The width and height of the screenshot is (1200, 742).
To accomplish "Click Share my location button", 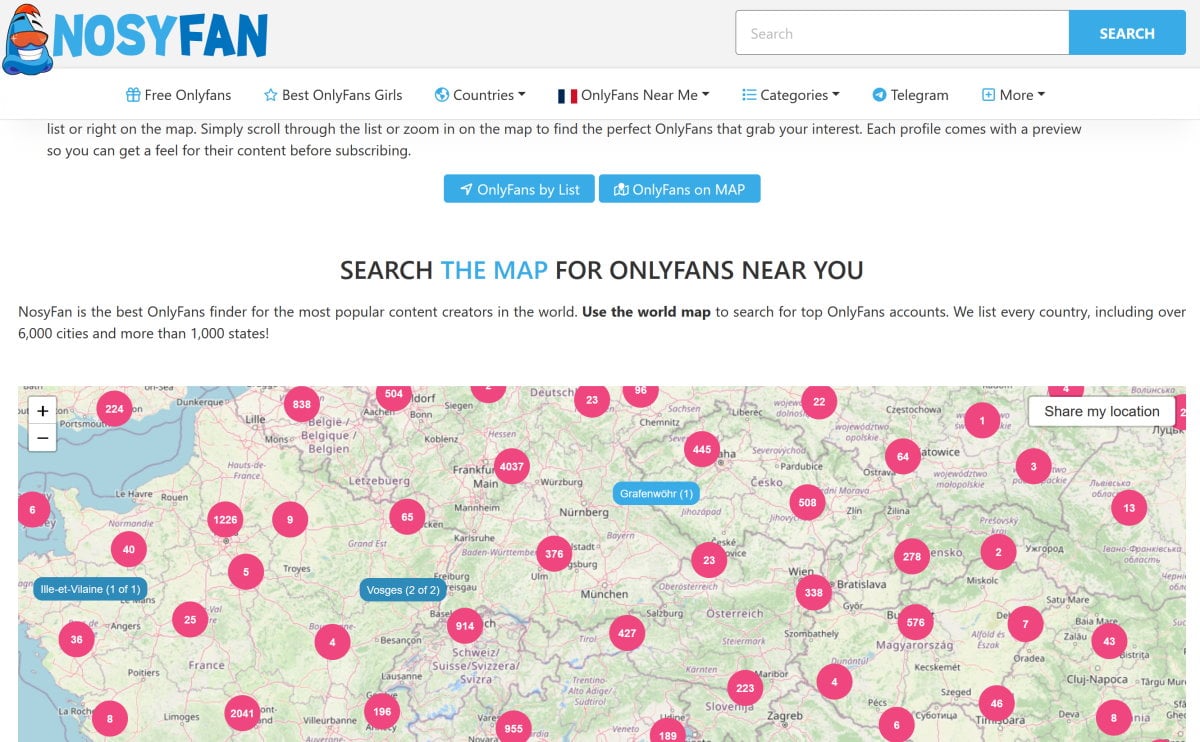I will click(x=1102, y=411).
